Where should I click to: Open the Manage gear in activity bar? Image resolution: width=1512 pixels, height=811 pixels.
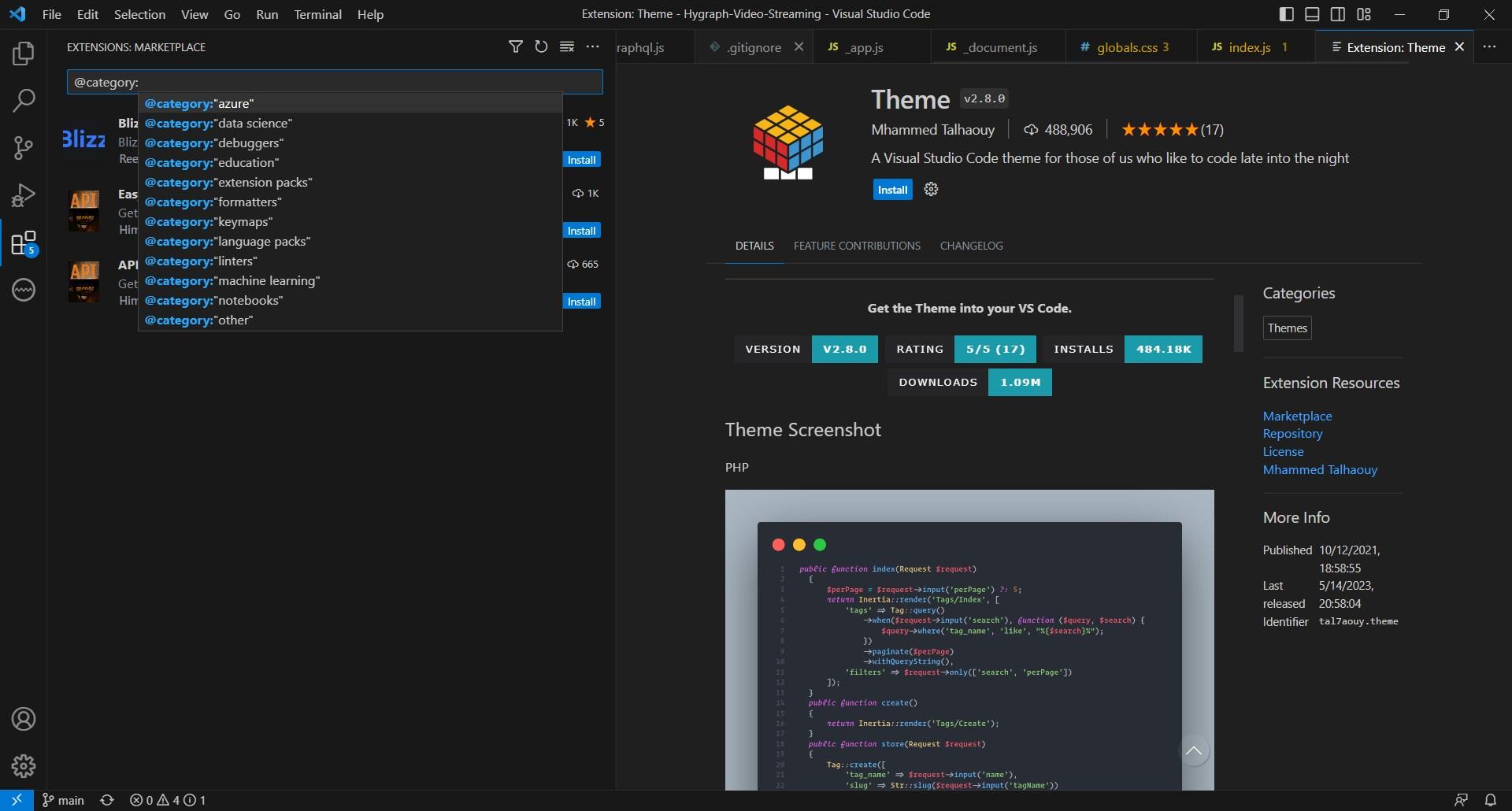click(x=24, y=765)
